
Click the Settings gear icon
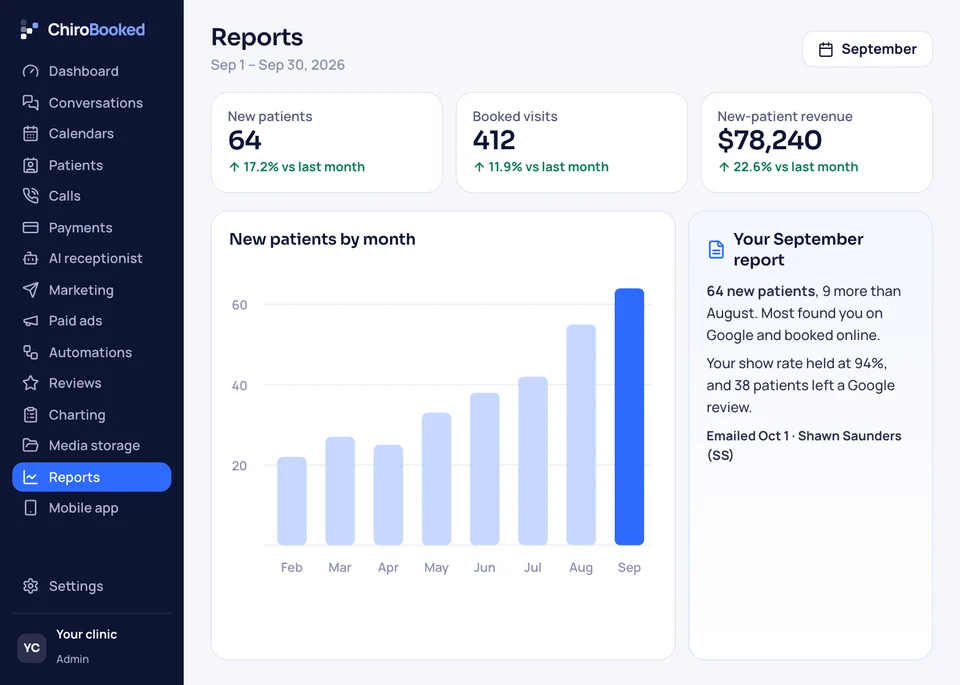[x=31, y=586]
